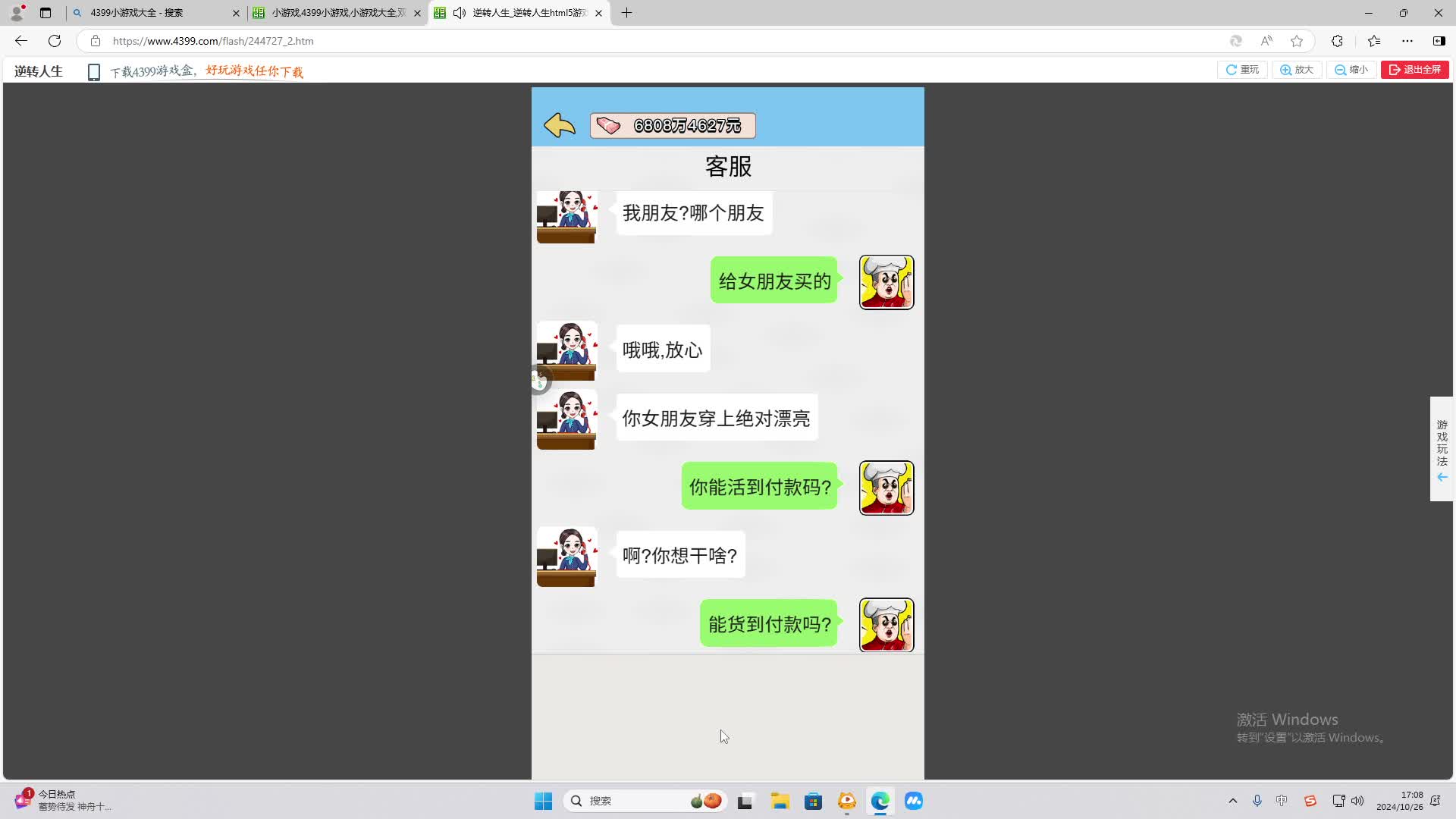Click inside the taskbar search box

point(645,800)
